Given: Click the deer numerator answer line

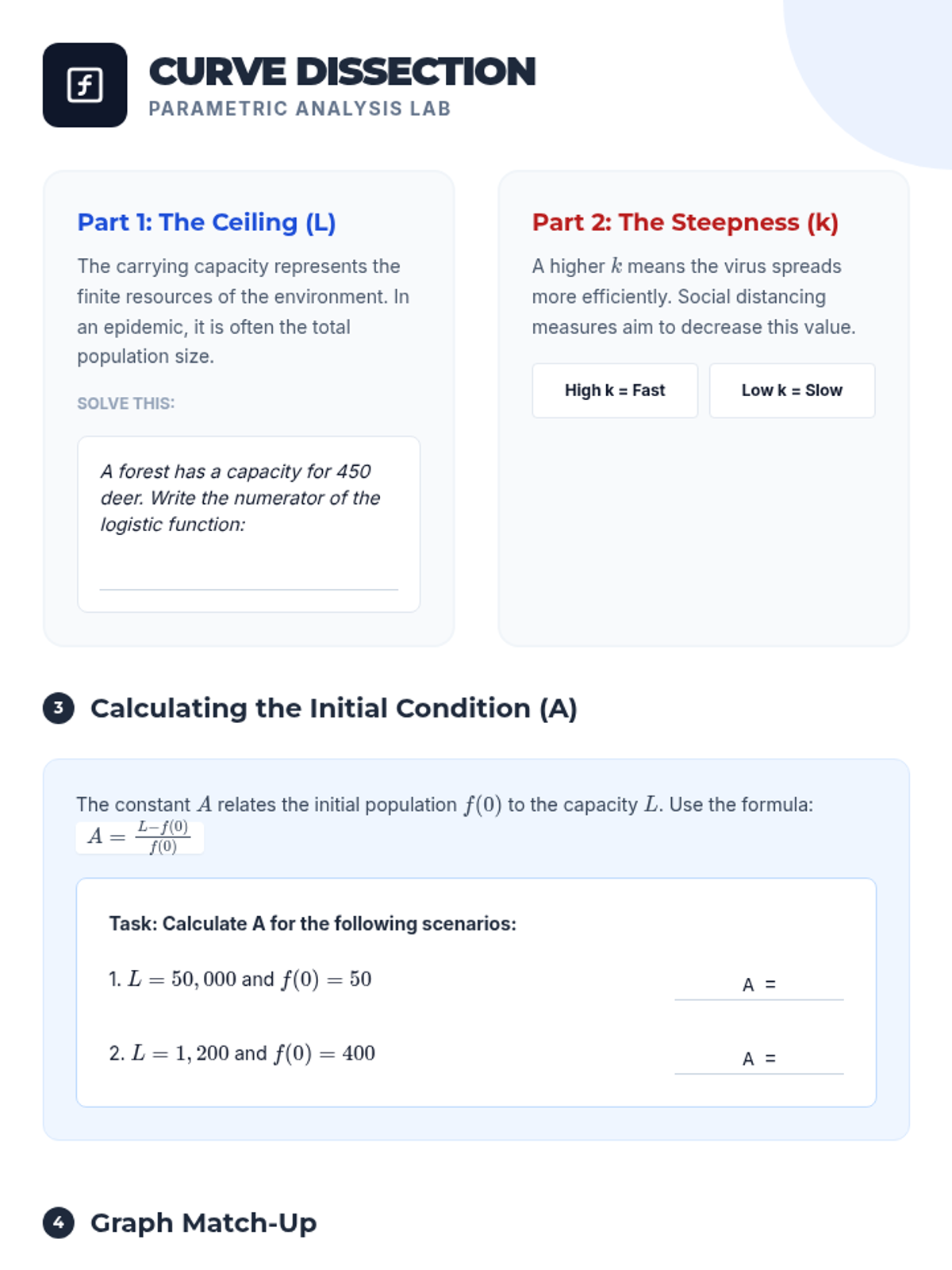Looking at the screenshot, I should click(x=248, y=579).
